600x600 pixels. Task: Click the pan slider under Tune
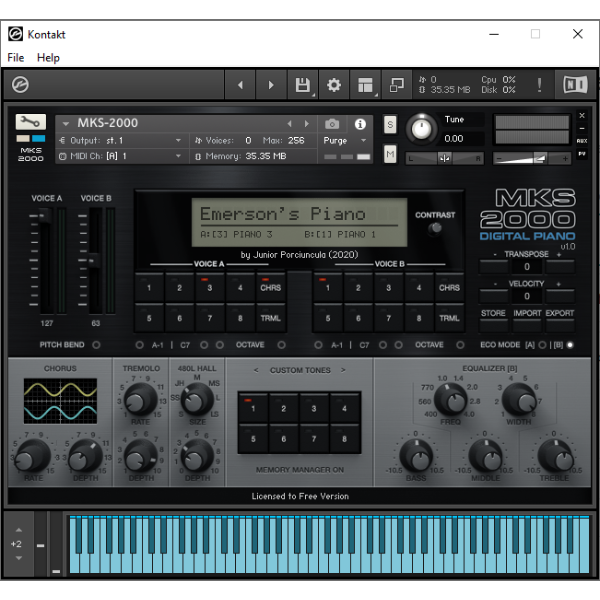coord(444,158)
